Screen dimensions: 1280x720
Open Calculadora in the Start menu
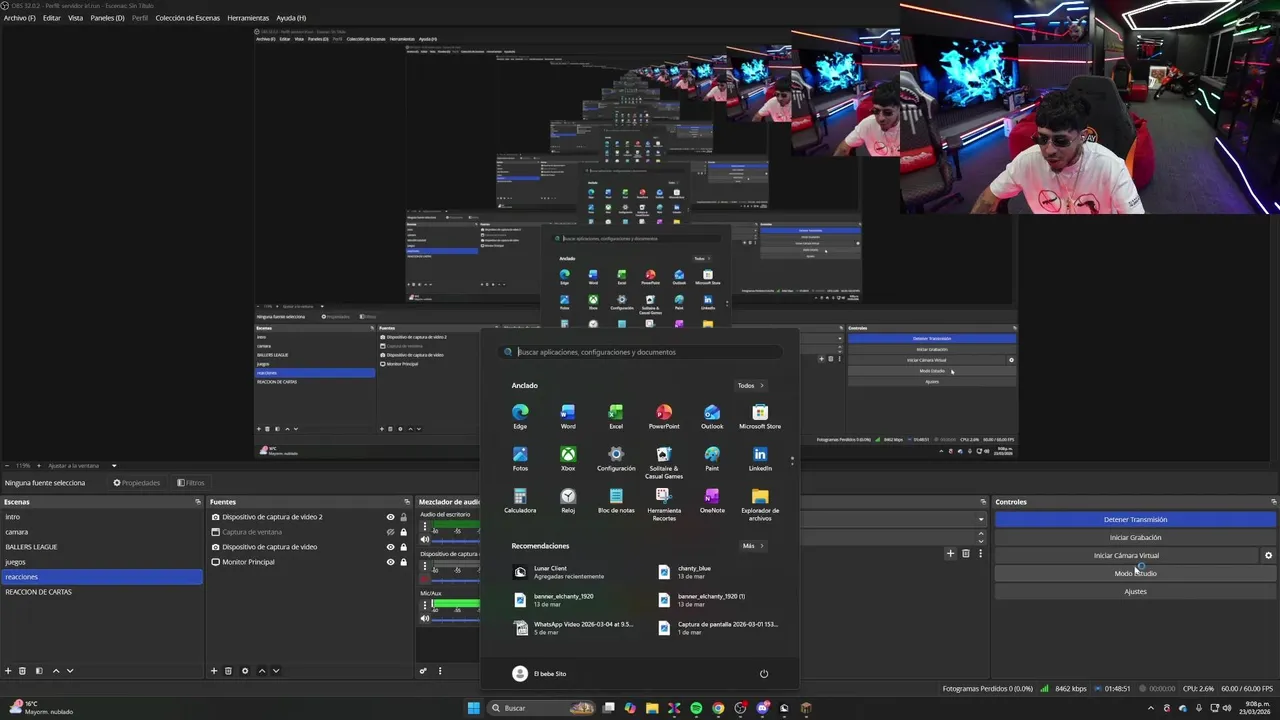[x=520, y=501]
